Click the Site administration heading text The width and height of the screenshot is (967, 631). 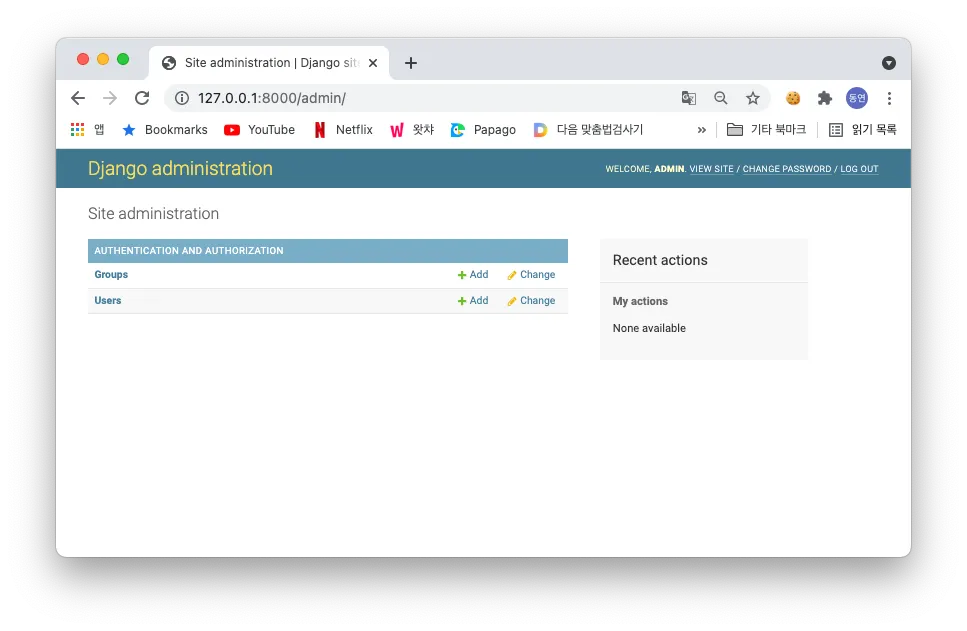154,213
